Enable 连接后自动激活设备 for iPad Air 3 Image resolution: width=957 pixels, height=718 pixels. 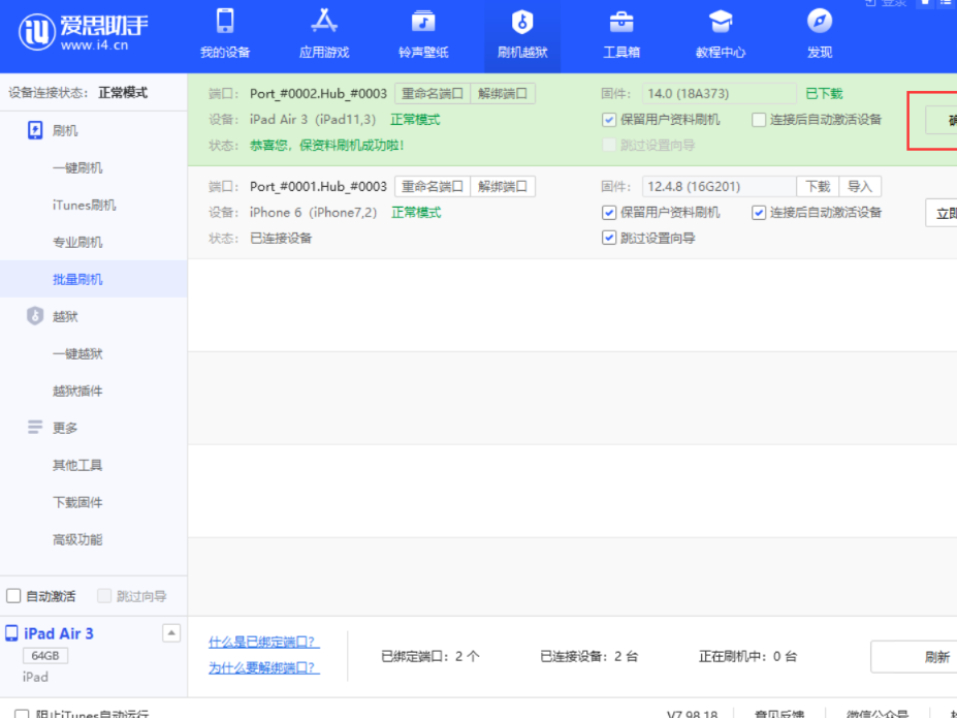coord(759,120)
